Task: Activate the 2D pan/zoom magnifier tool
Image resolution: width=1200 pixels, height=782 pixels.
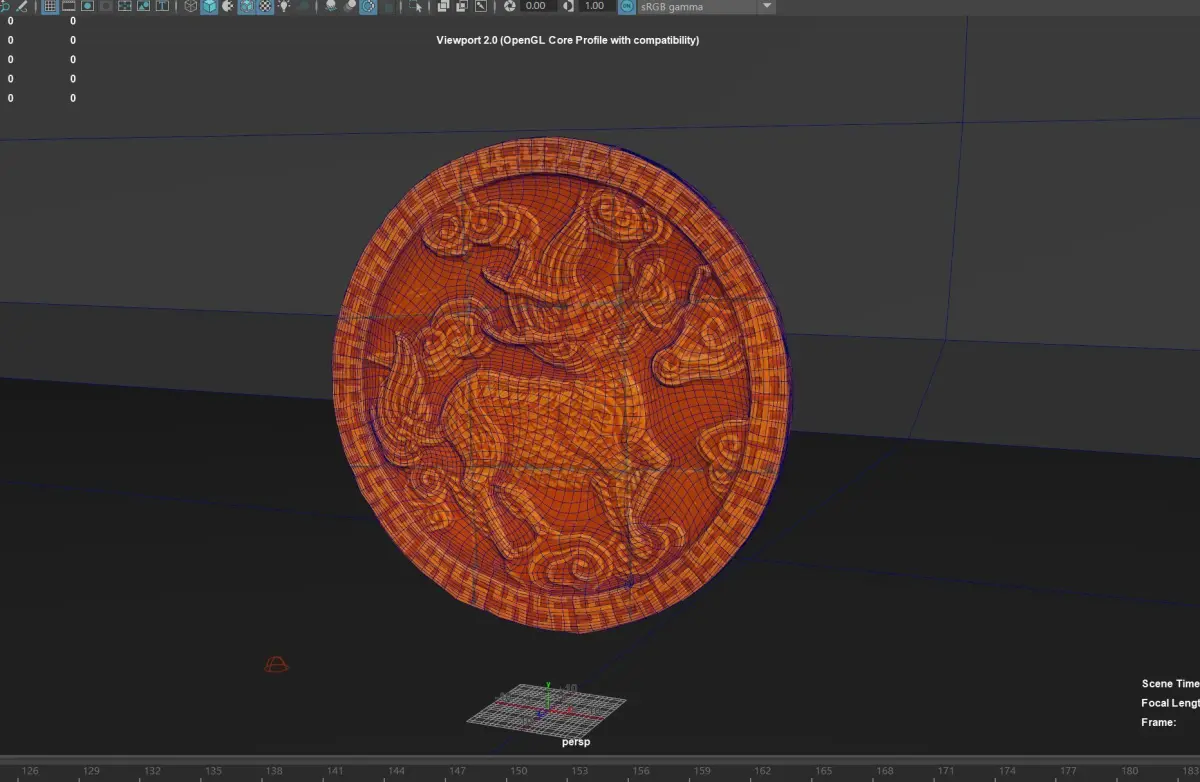Action: click(3, 6)
